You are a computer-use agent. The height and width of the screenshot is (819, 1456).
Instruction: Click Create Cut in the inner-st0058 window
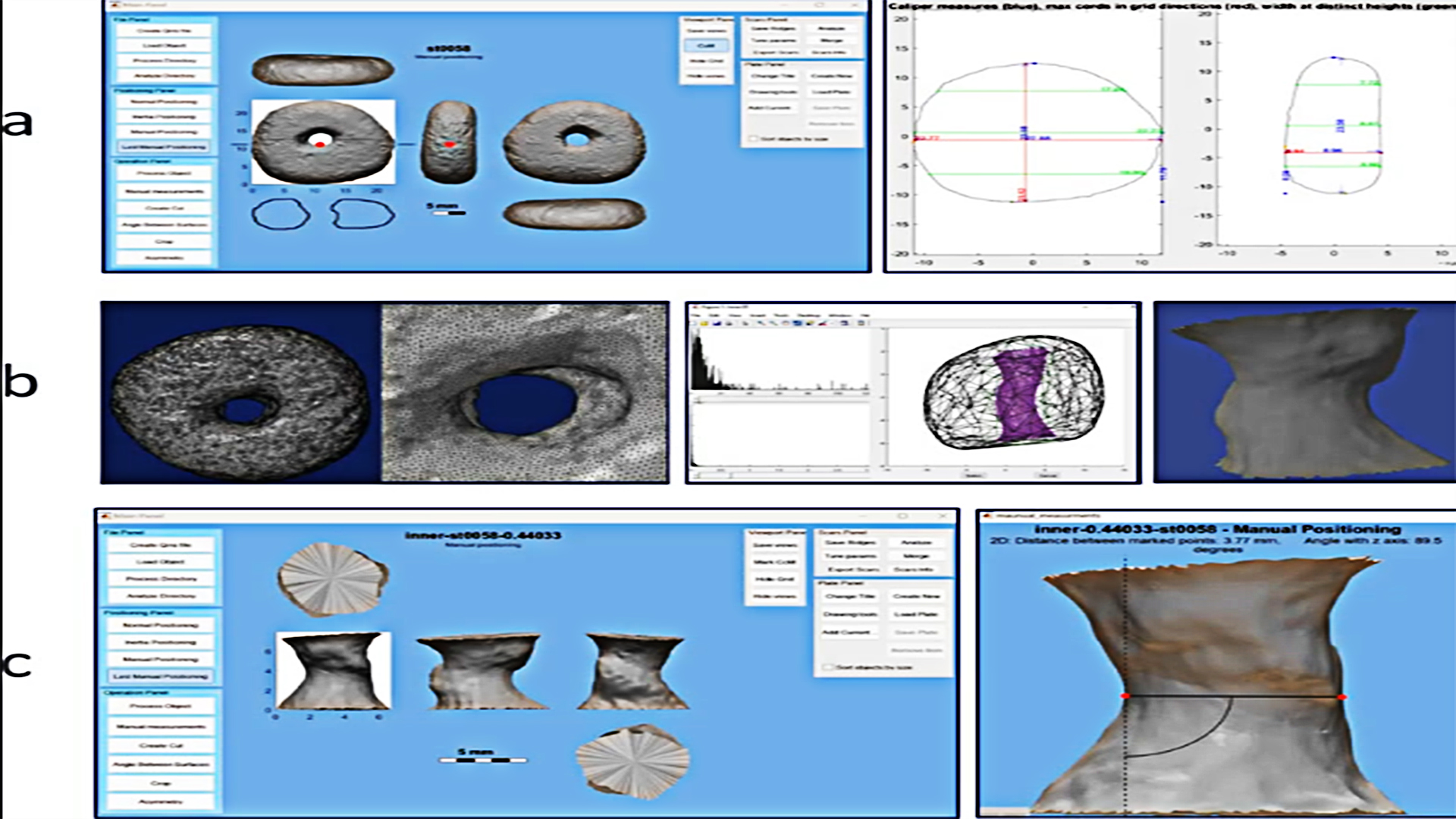162,745
